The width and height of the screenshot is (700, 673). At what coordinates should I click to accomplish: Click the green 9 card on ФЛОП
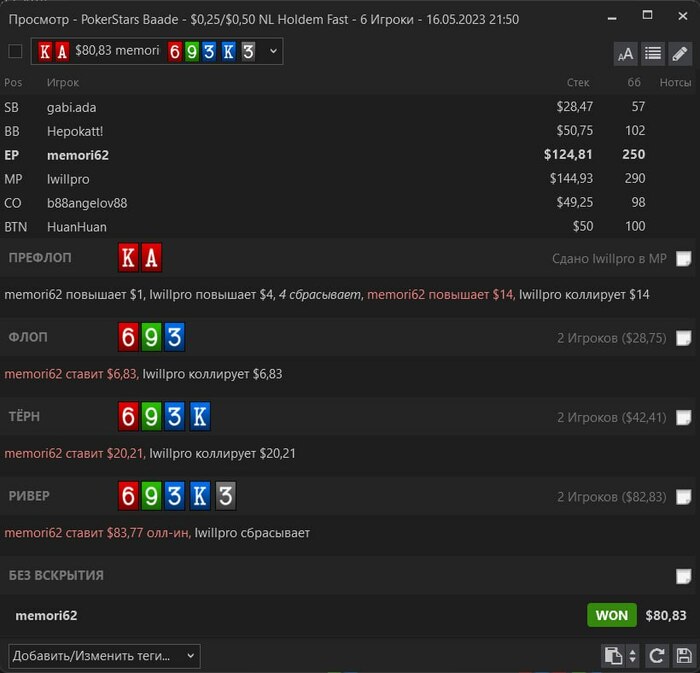coord(151,336)
